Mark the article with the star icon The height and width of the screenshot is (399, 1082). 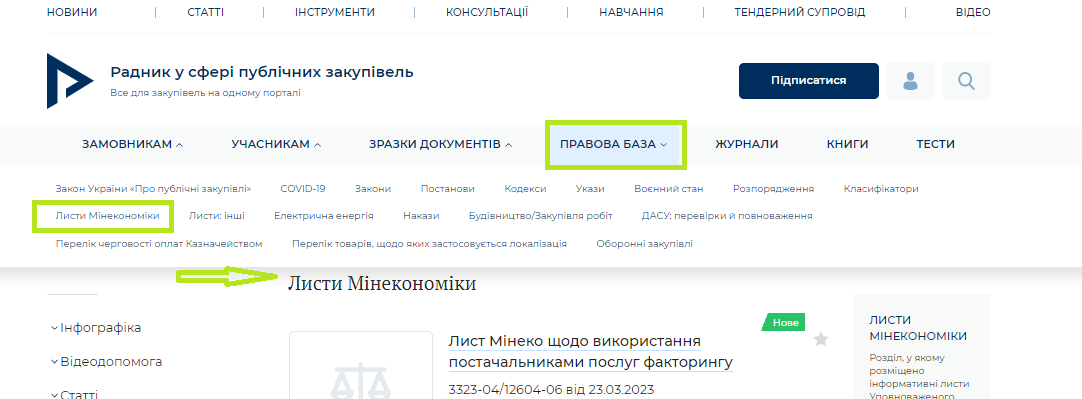[x=820, y=339]
